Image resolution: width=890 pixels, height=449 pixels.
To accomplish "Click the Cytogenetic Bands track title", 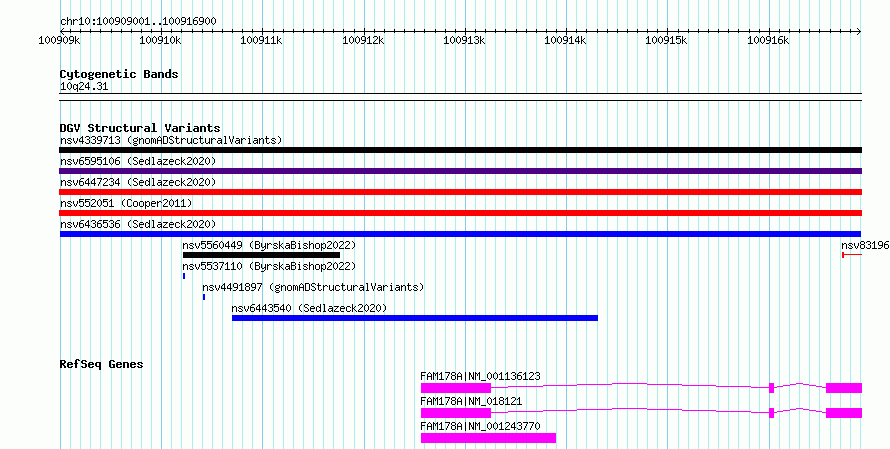I will [x=119, y=74].
